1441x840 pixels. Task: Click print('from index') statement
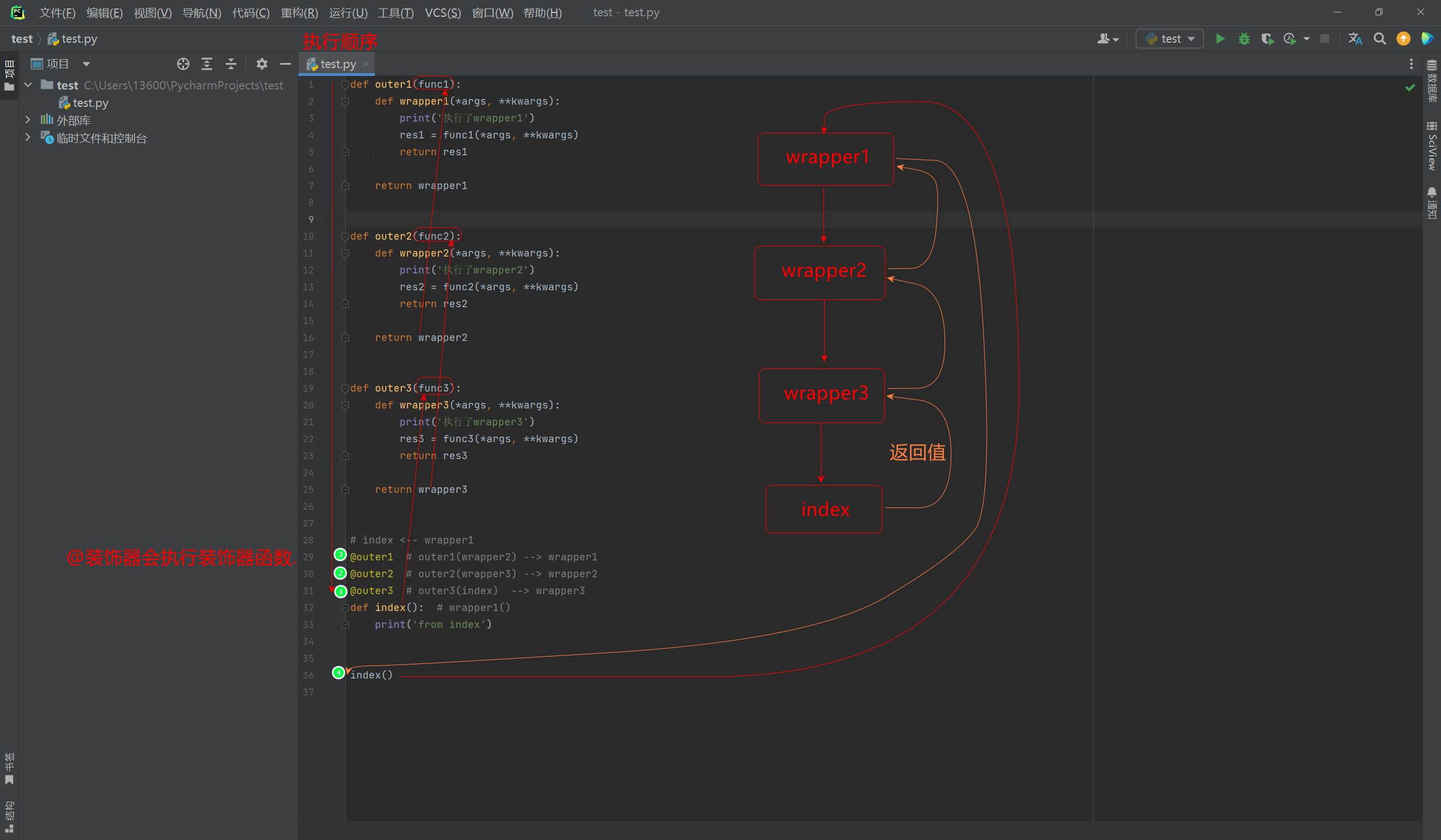click(x=433, y=625)
